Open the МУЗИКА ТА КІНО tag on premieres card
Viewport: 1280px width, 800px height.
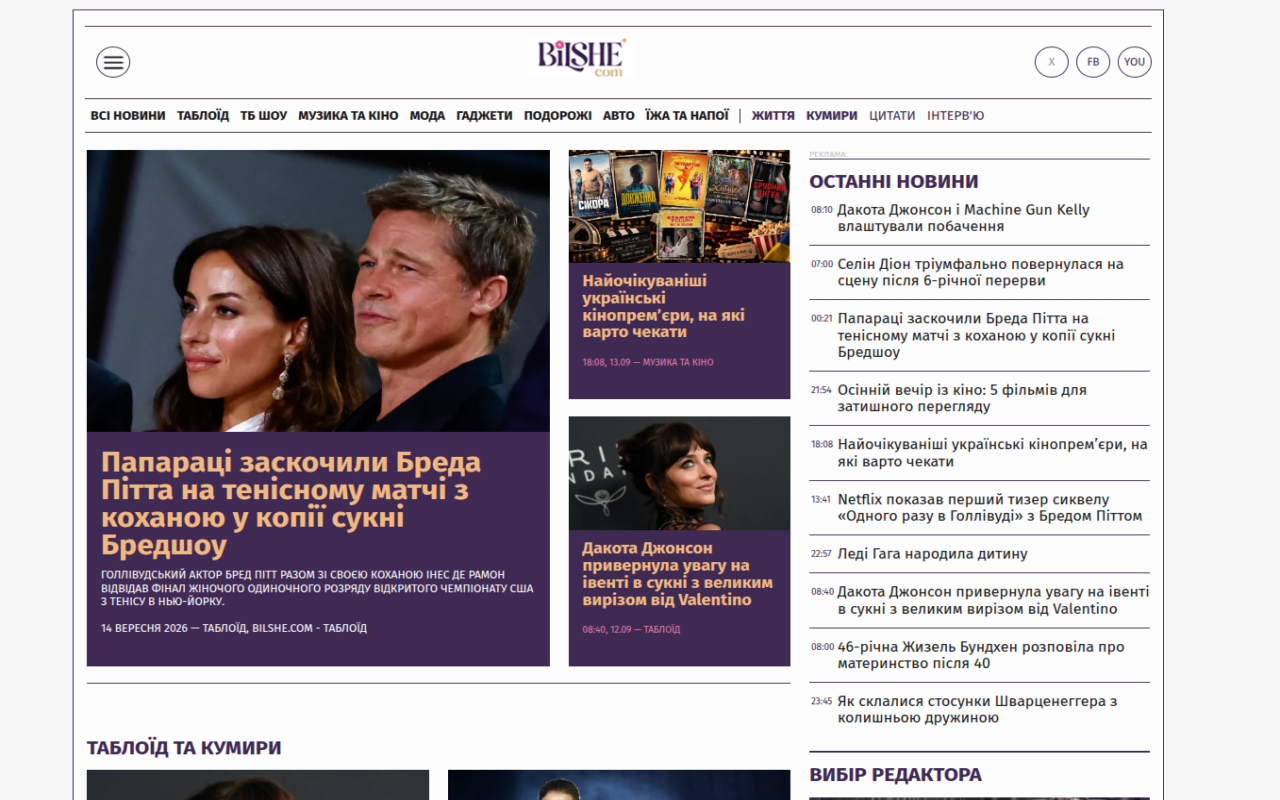(x=678, y=362)
